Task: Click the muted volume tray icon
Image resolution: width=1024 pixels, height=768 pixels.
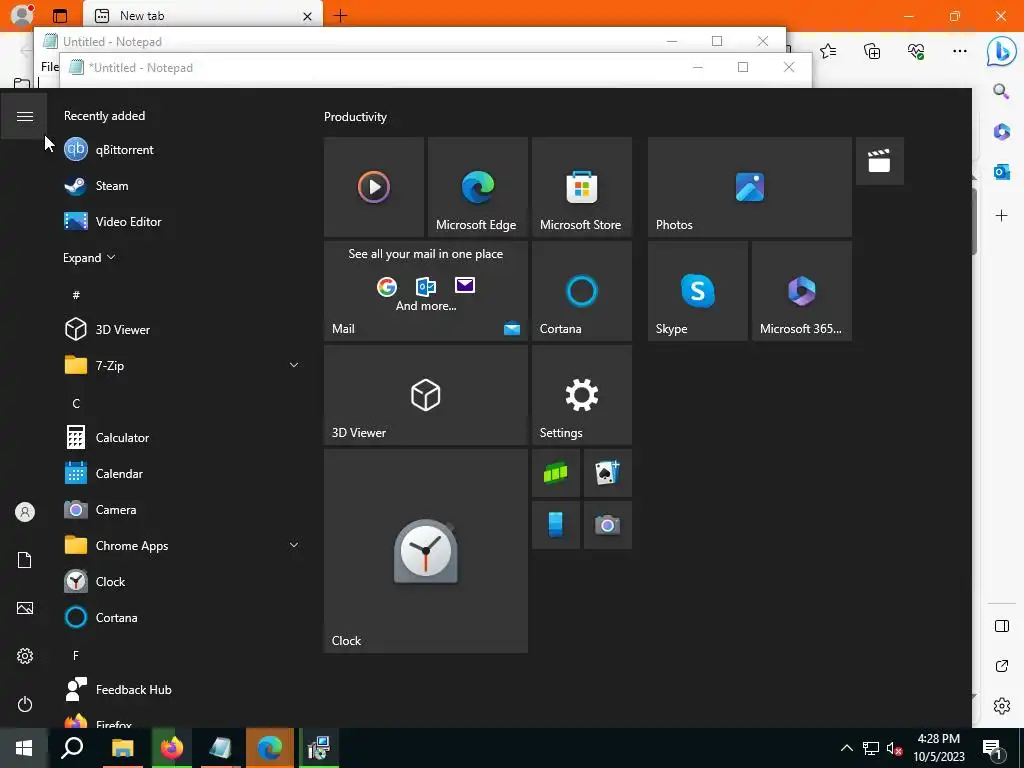Action: [894, 748]
